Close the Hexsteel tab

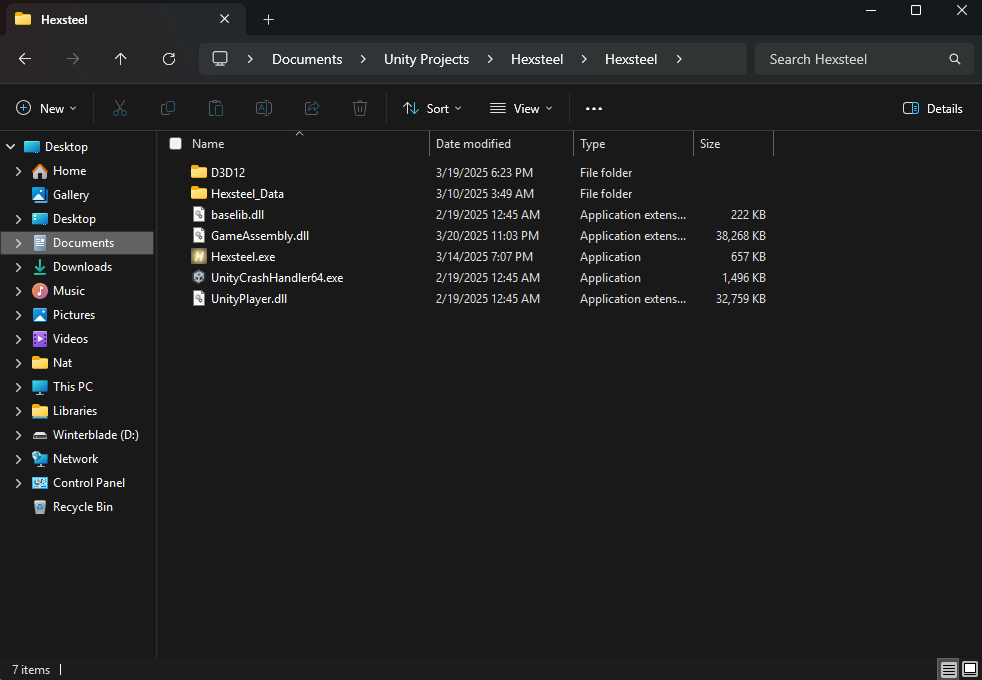(225, 19)
